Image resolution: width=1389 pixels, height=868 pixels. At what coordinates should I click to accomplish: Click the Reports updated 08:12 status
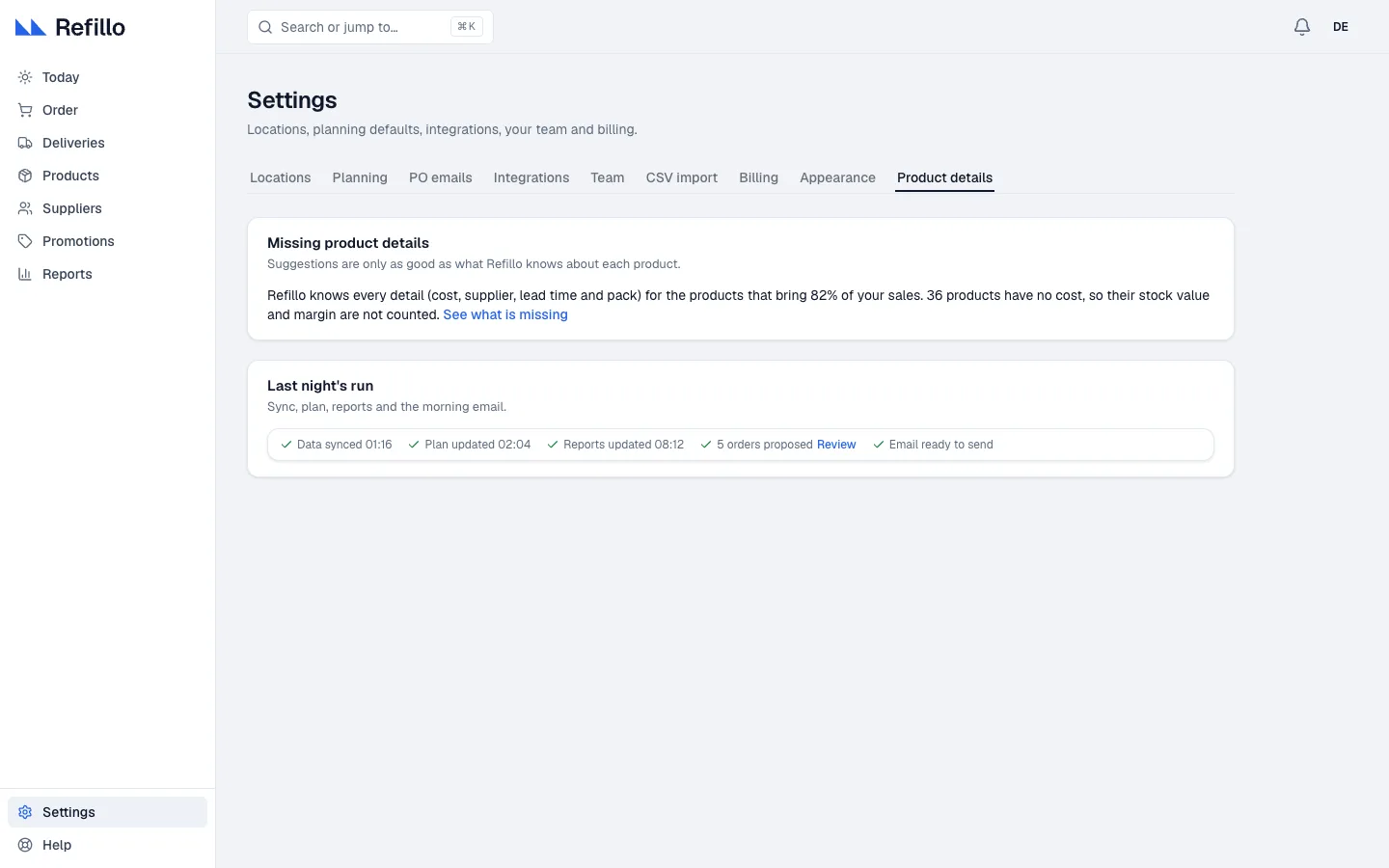tap(615, 445)
